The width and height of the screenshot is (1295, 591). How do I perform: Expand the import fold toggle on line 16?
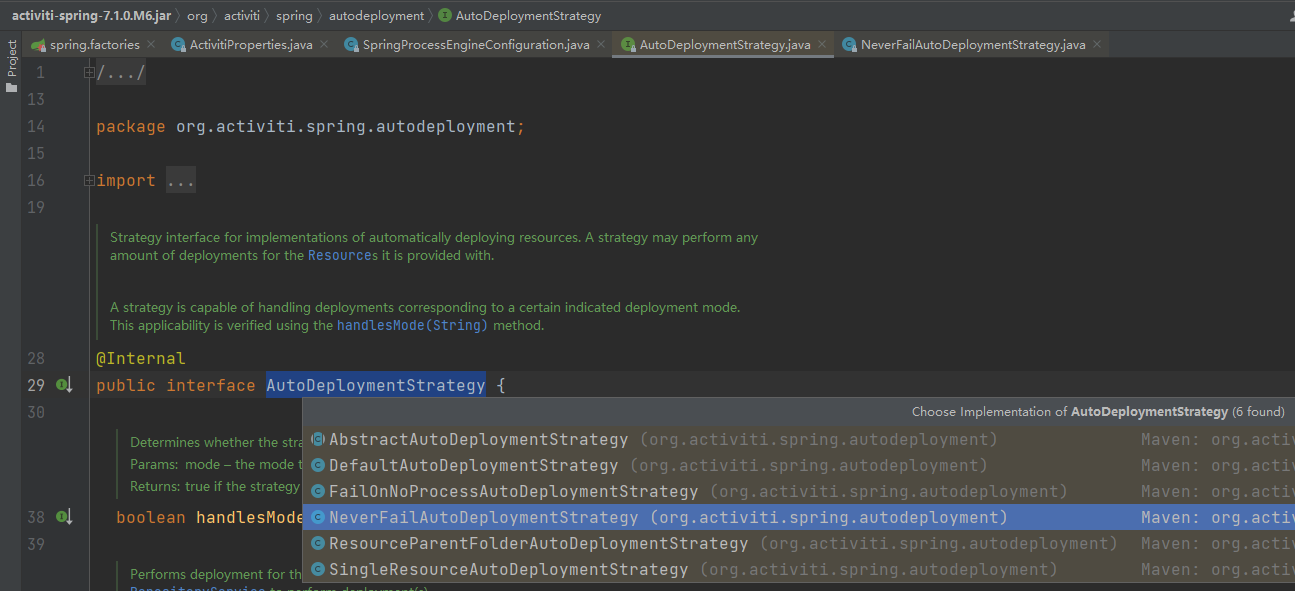(x=89, y=180)
